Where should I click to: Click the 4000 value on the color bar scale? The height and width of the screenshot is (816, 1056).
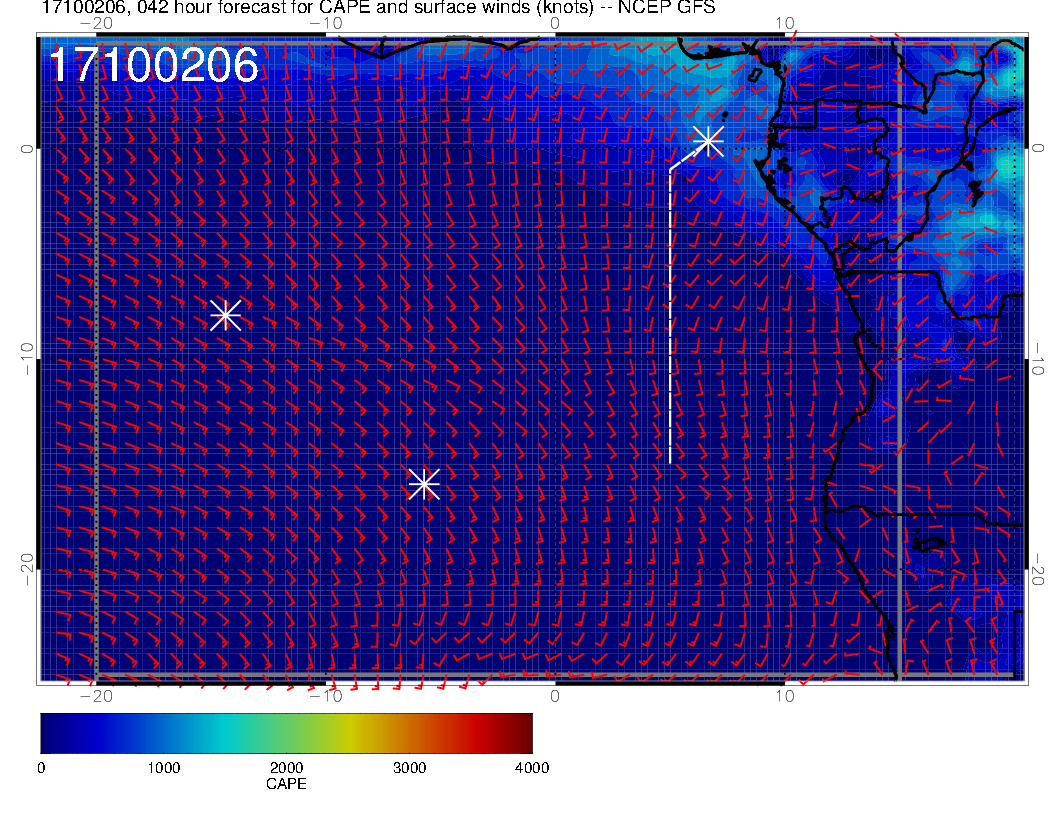click(532, 768)
